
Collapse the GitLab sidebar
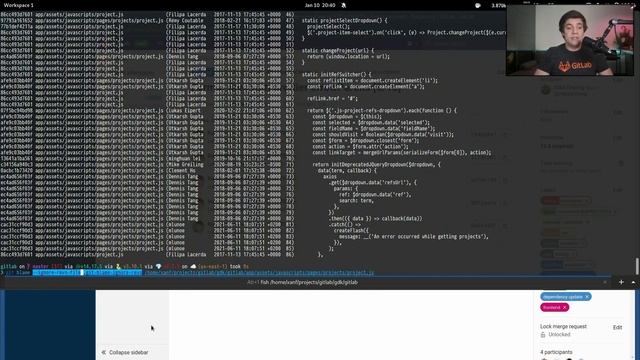(x=125, y=352)
